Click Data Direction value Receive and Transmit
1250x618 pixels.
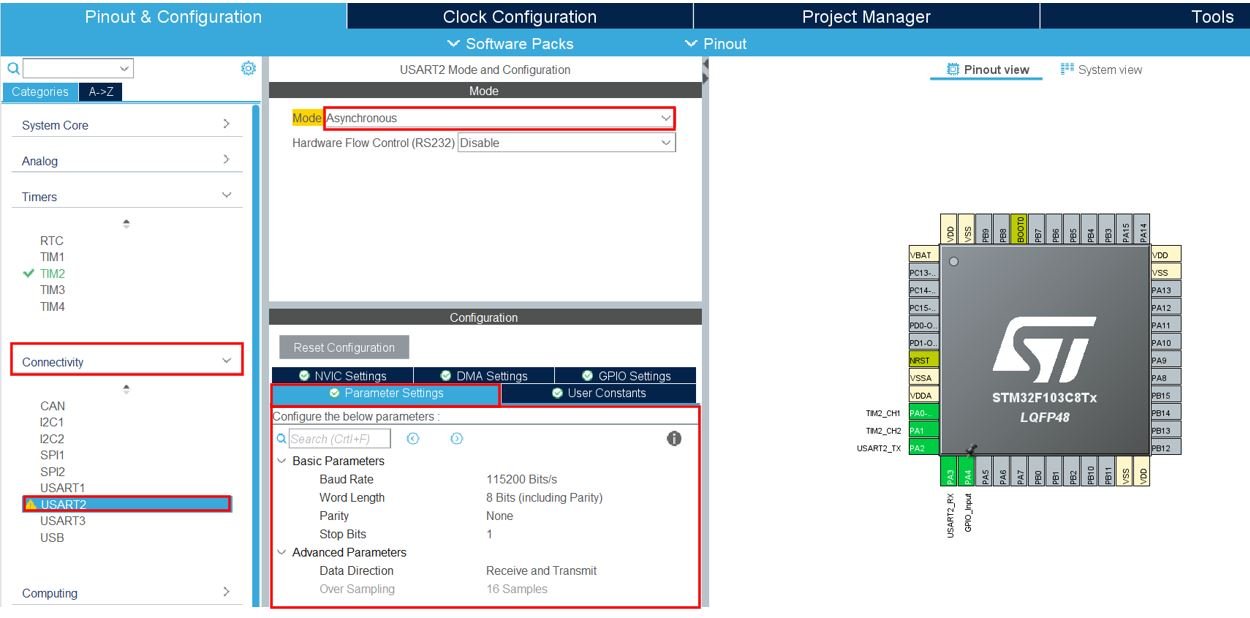tap(541, 571)
